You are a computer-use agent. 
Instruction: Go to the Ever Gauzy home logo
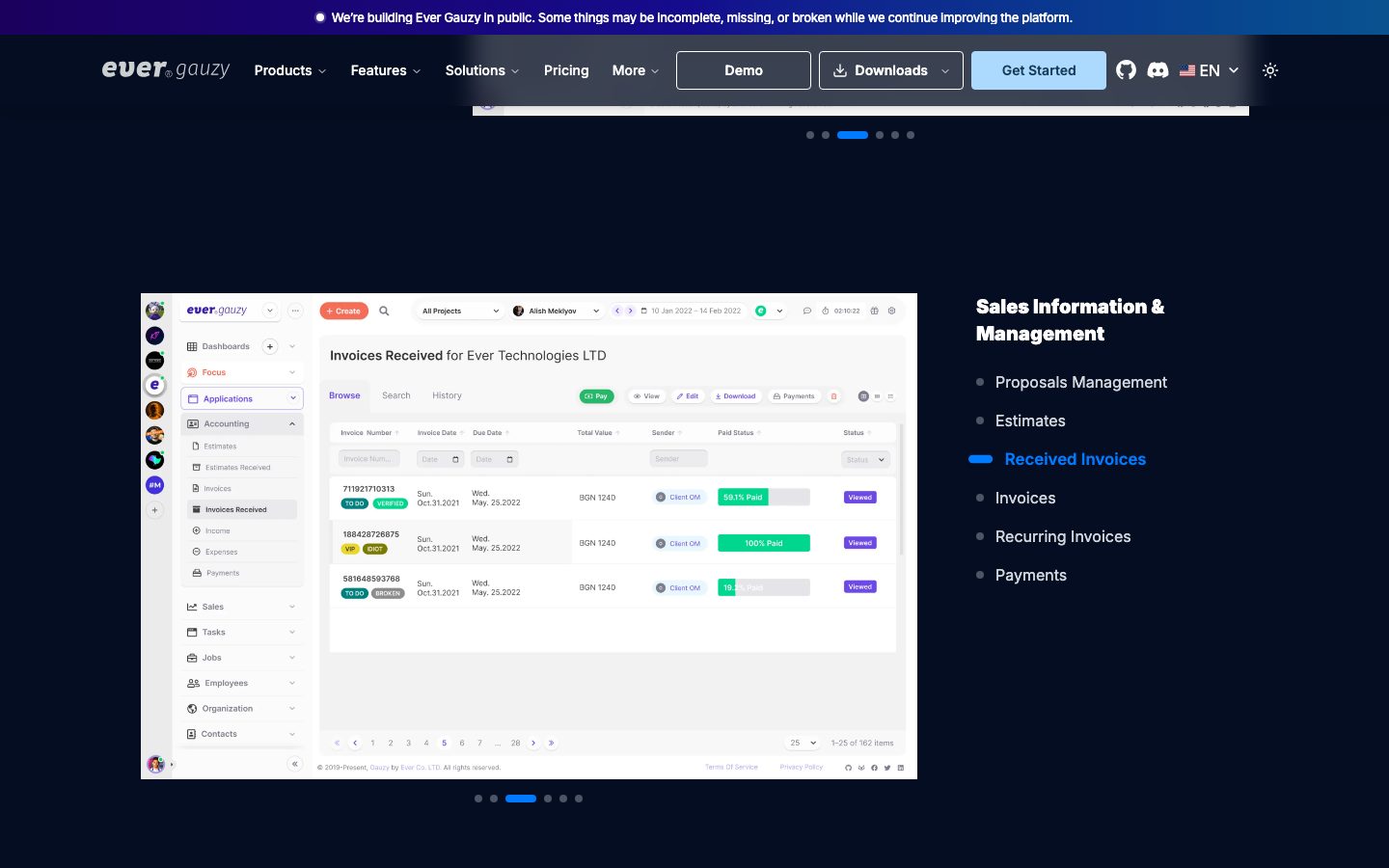coord(166,69)
